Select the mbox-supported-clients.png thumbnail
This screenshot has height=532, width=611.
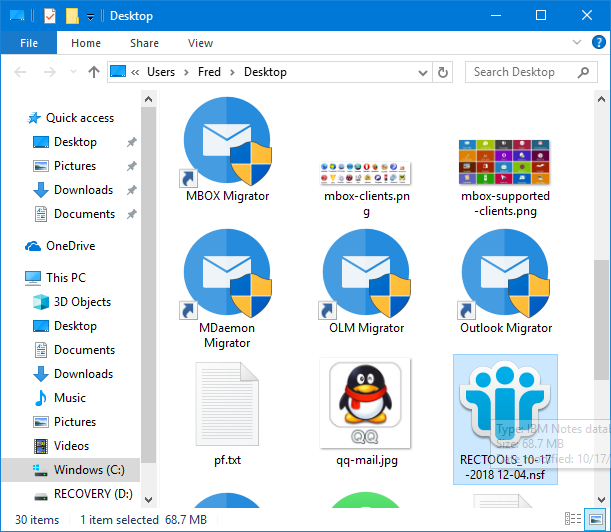coord(504,162)
